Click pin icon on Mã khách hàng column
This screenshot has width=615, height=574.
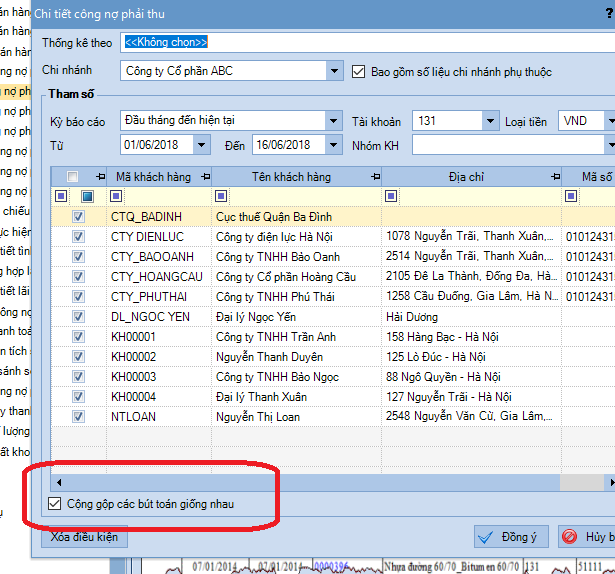pos(201,177)
